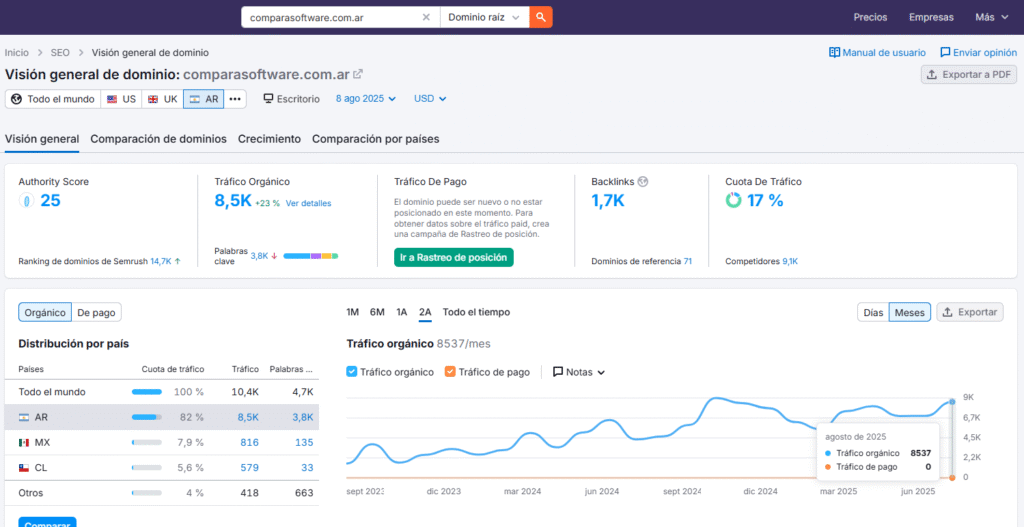Viewport: 1024px width, 527px height.
Task: Select Todo el mundo database
Action: point(53,99)
